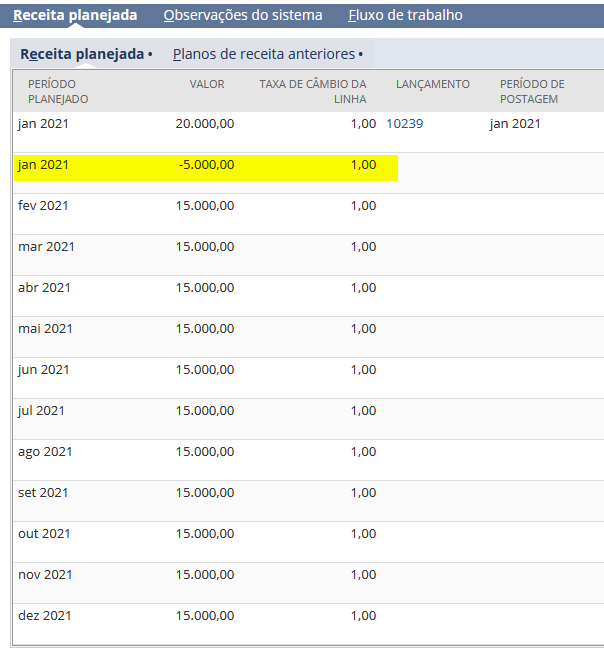Switch to Observações do sistema tab

pyautogui.click(x=243, y=15)
